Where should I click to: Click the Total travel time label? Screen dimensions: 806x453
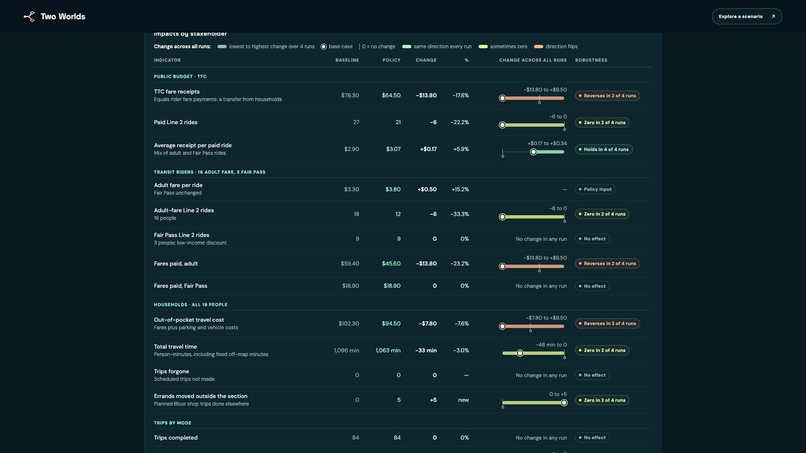[x=175, y=347]
